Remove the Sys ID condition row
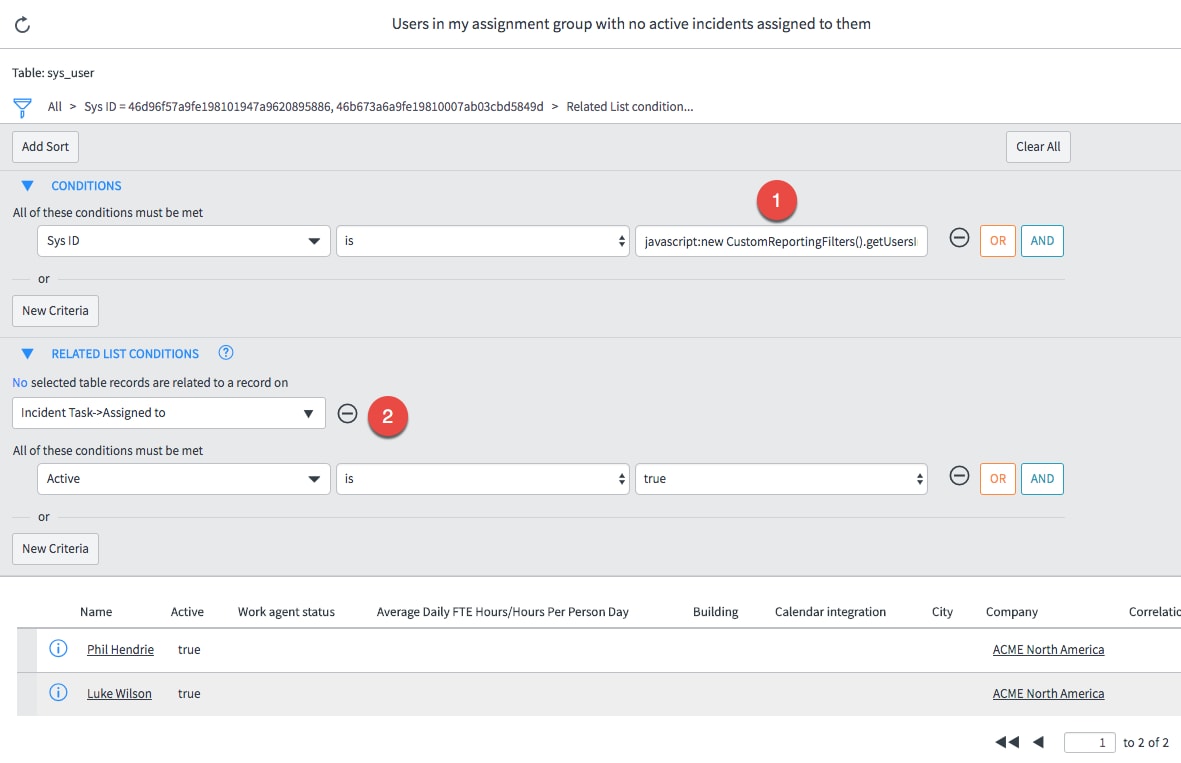Viewport: 1181px width, 763px height. [x=959, y=240]
